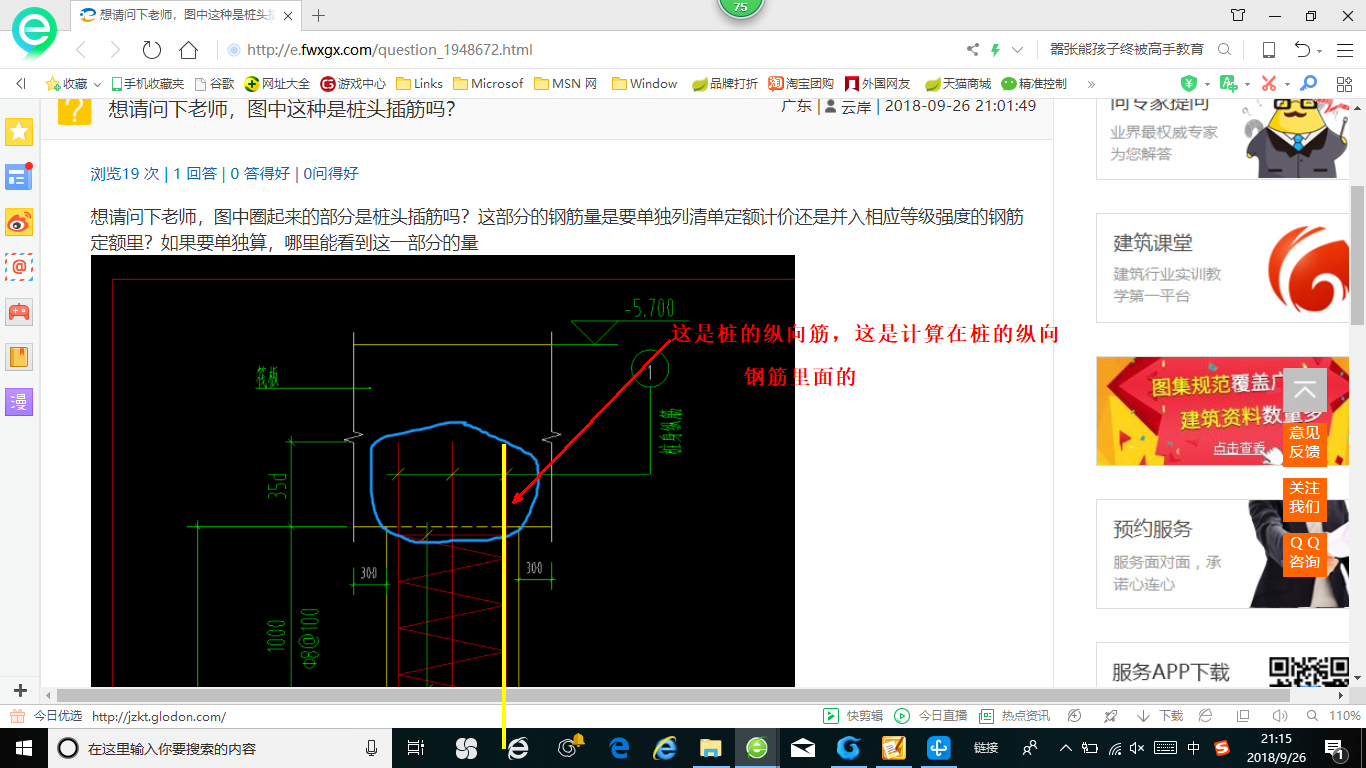Open the Weibo icon in the sidebar
This screenshot has width=1366, height=768.
19,222
